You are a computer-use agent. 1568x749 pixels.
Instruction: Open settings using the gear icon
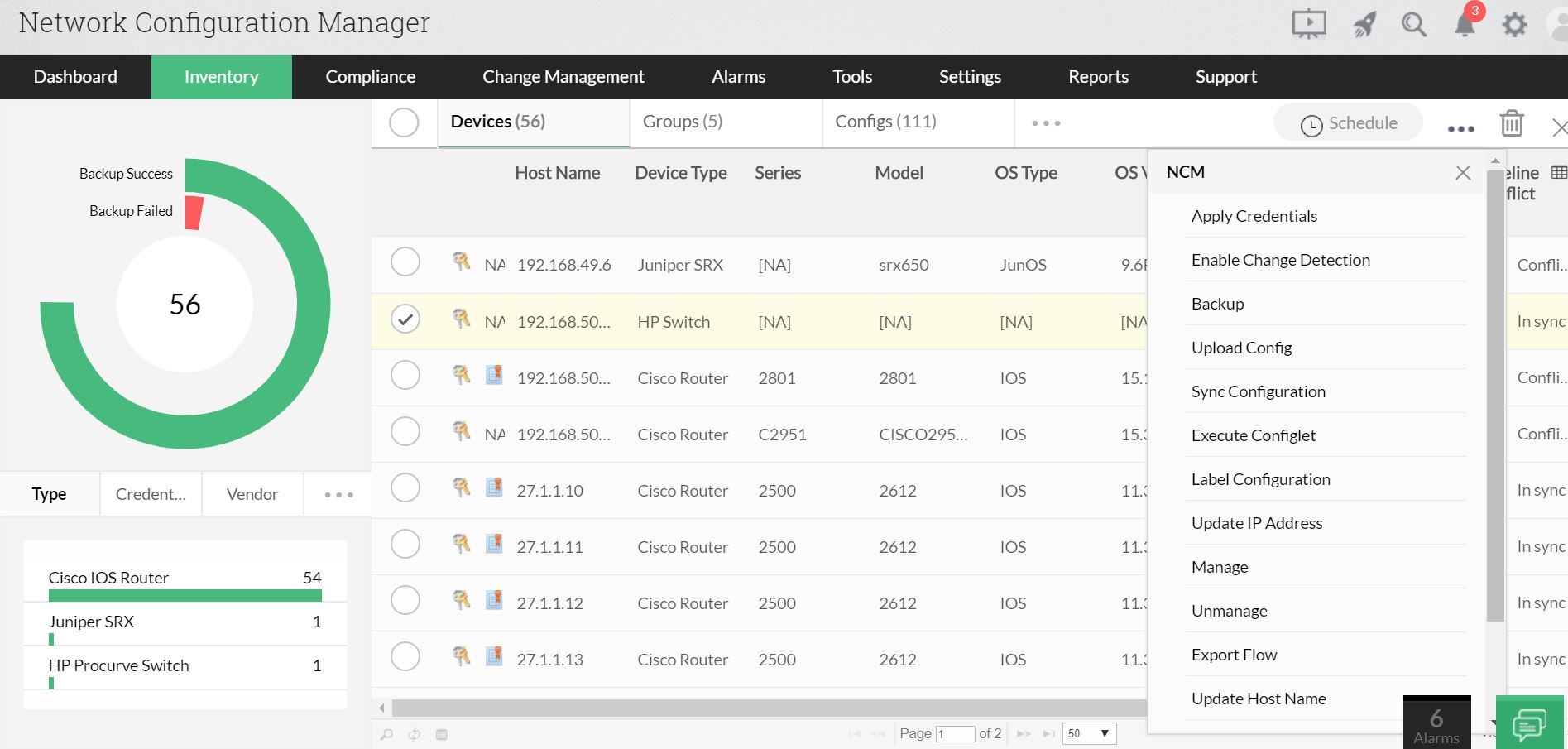tap(1514, 24)
